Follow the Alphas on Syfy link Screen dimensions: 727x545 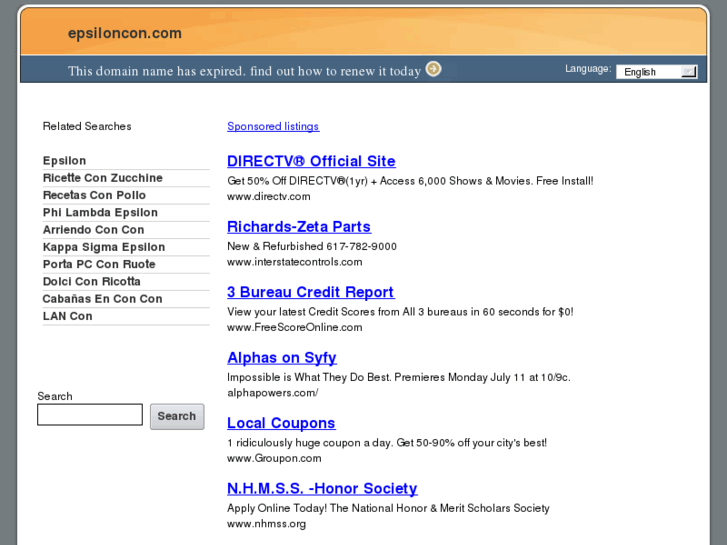click(x=281, y=358)
